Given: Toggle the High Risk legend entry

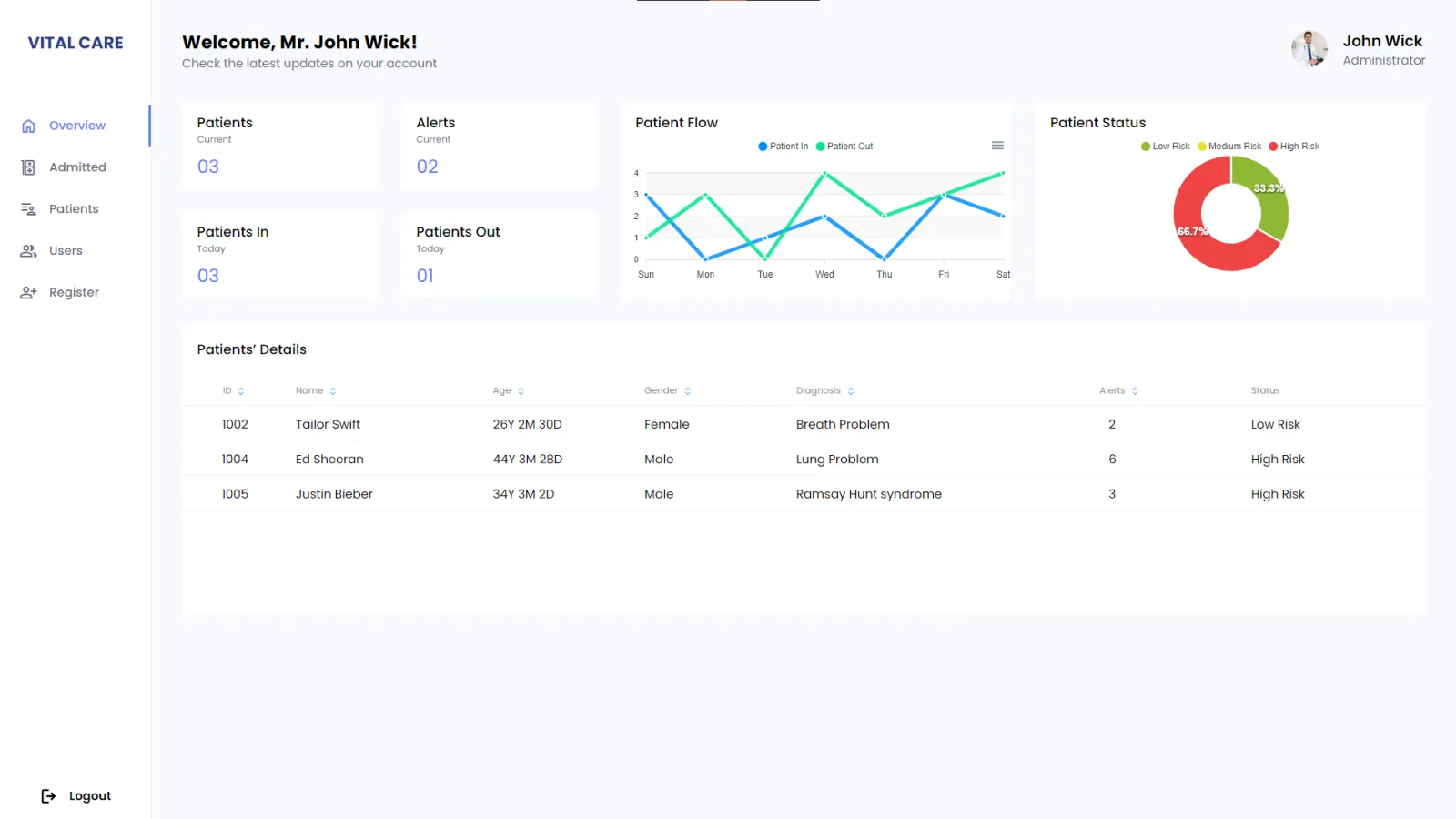Looking at the screenshot, I should pos(1294,147).
